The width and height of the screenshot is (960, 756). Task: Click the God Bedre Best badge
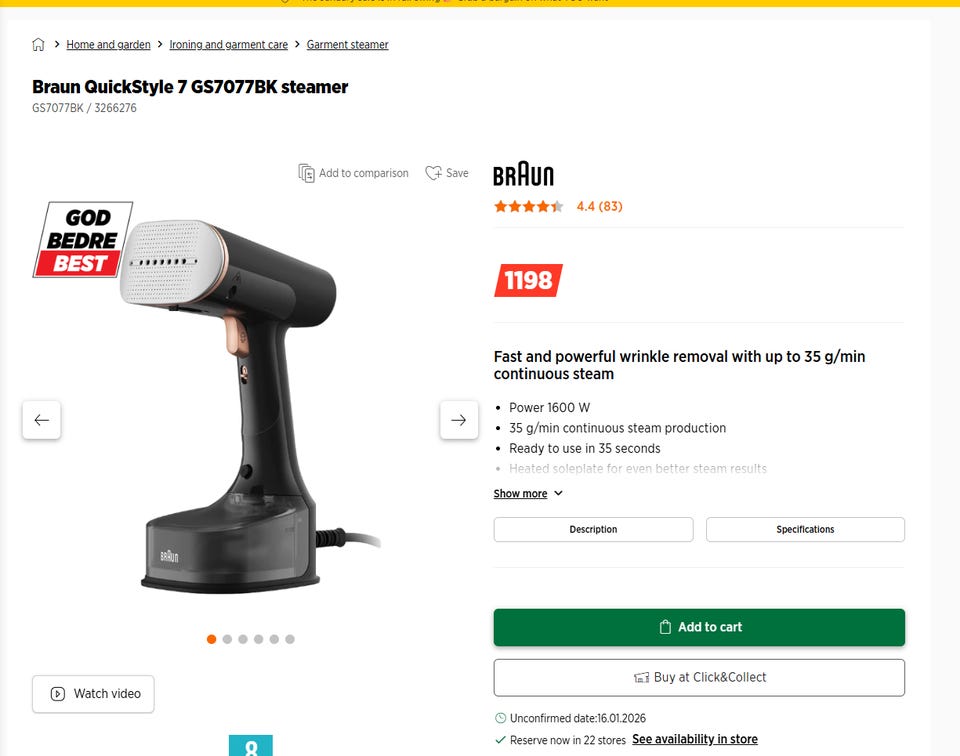83,239
